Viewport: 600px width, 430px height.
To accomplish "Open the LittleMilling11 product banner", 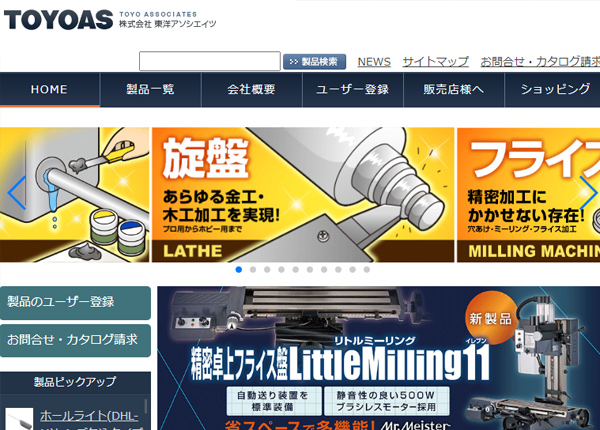I will click(378, 358).
